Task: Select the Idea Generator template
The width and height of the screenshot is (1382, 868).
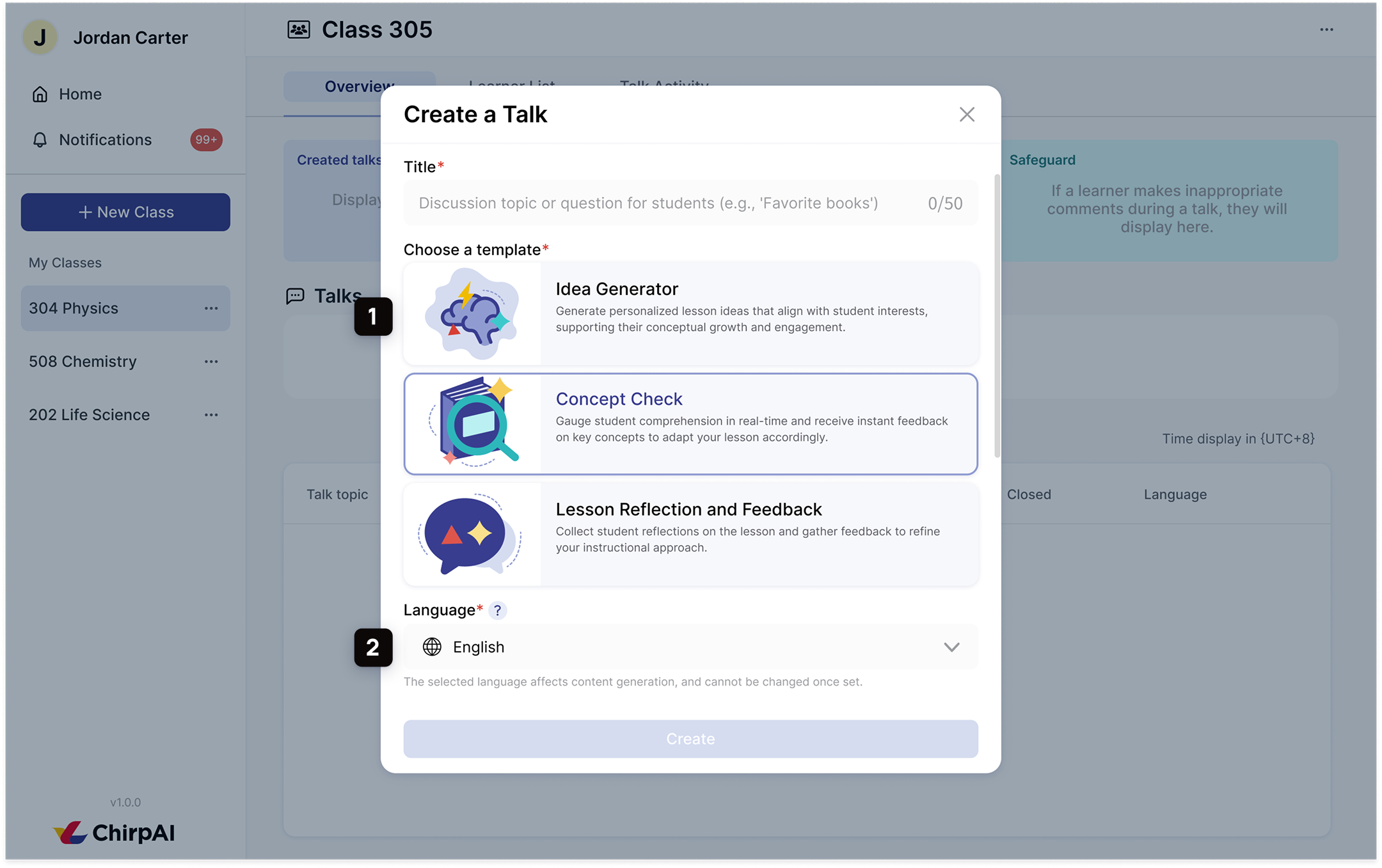Action: [x=690, y=313]
